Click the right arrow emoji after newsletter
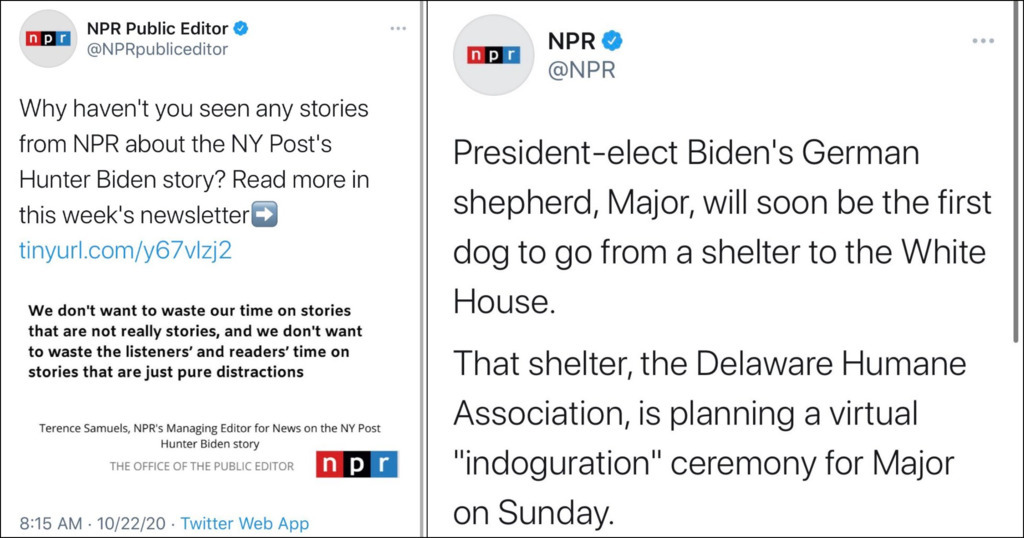1024x538 pixels. coord(264,214)
